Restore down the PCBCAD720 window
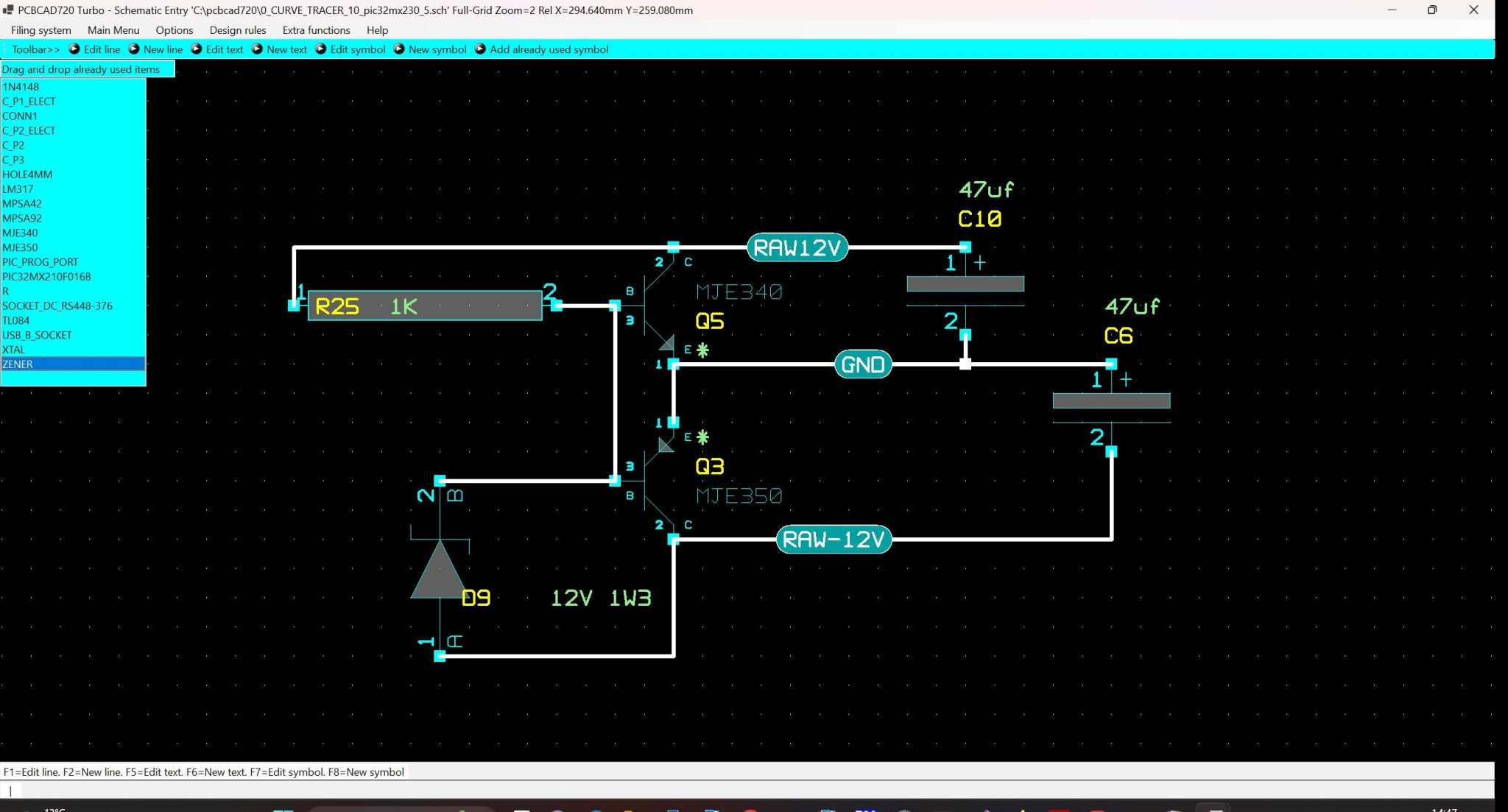 click(x=1432, y=10)
